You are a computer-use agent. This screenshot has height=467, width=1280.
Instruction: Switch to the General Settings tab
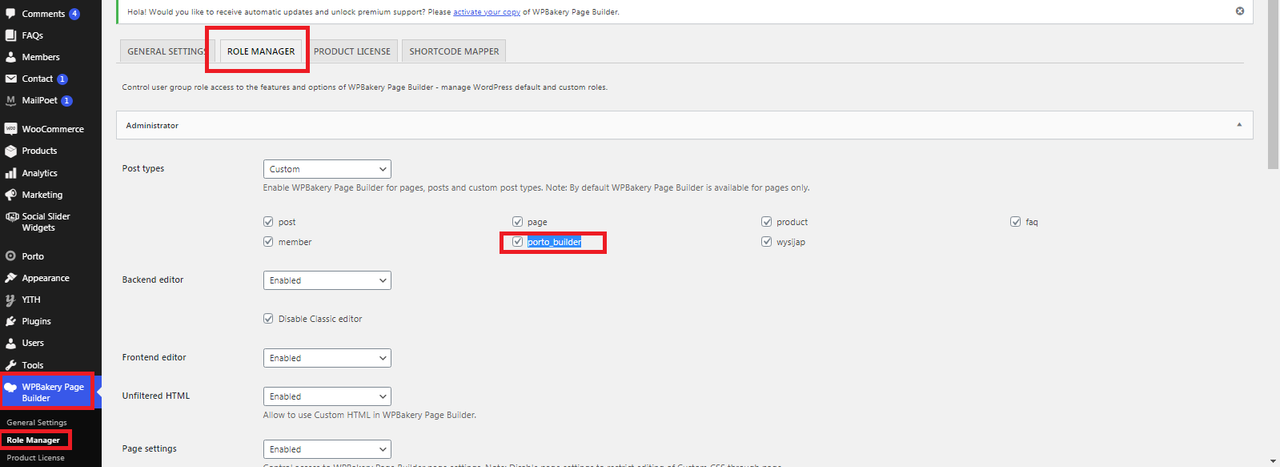(165, 52)
